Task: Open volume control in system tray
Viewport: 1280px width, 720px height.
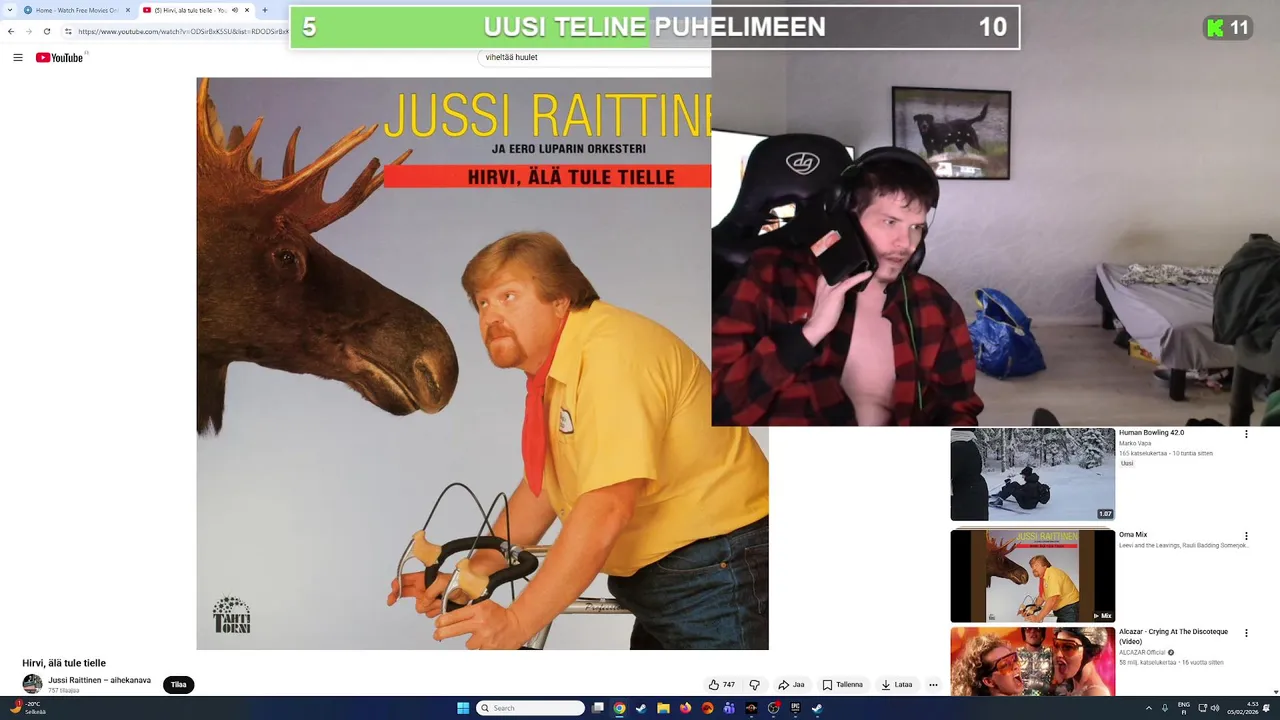Action: (x=1215, y=708)
